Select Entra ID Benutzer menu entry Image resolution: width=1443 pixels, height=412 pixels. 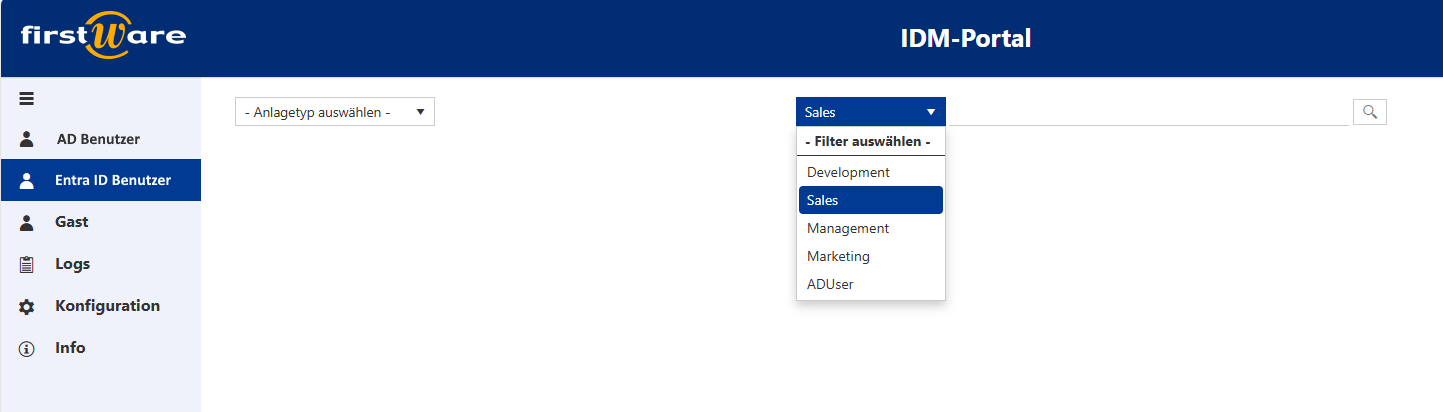(x=100, y=180)
